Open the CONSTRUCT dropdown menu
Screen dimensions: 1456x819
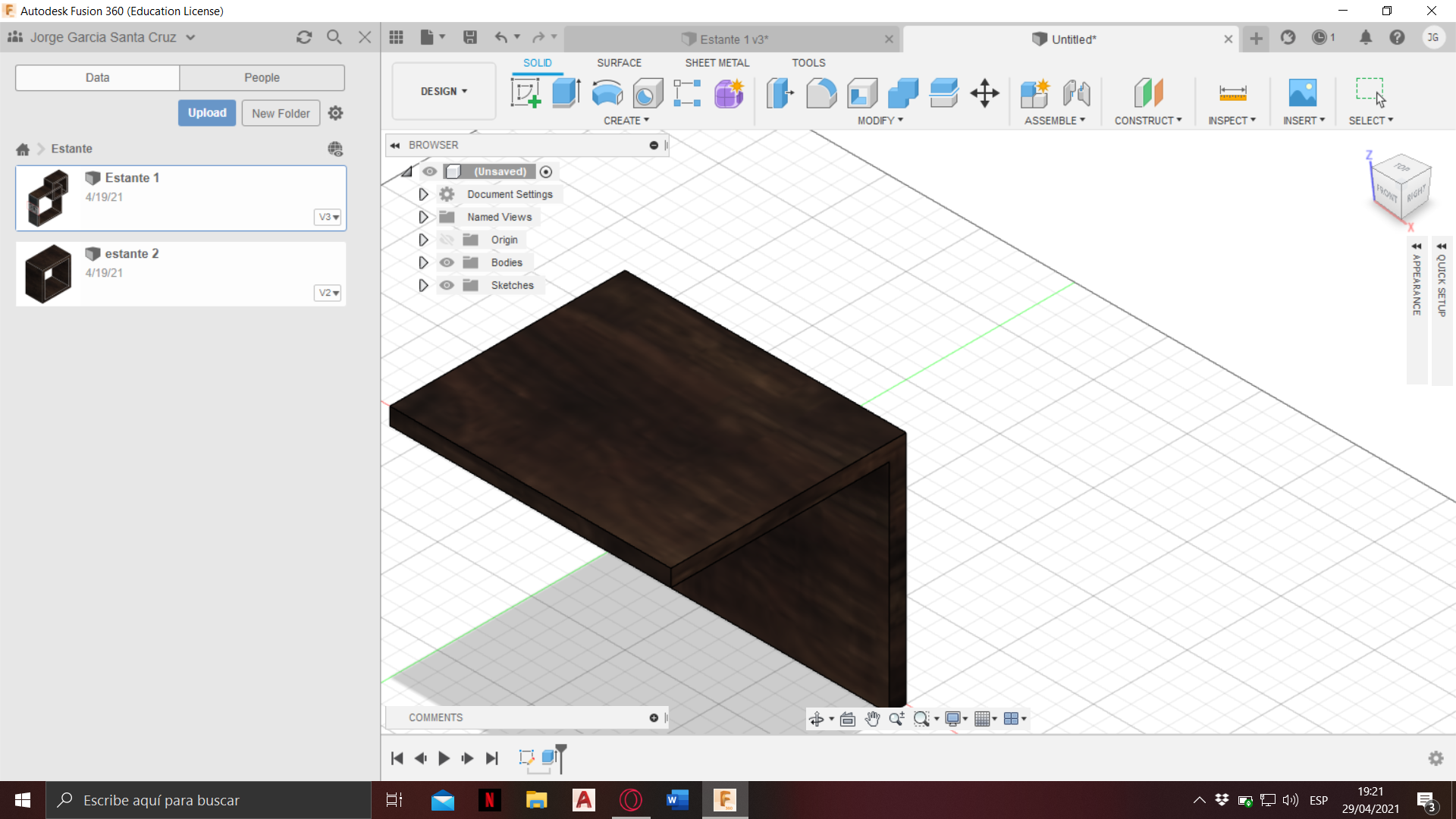click(x=1148, y=121)
